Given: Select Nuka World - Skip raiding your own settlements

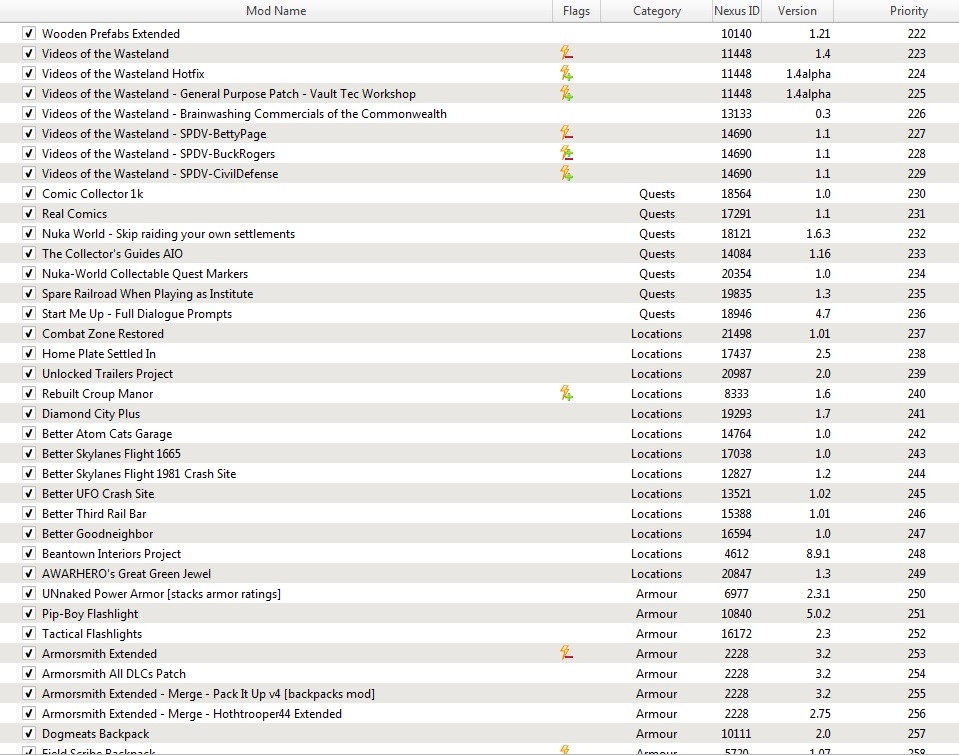Looking at the screenshot, I should tap(168, 234).
